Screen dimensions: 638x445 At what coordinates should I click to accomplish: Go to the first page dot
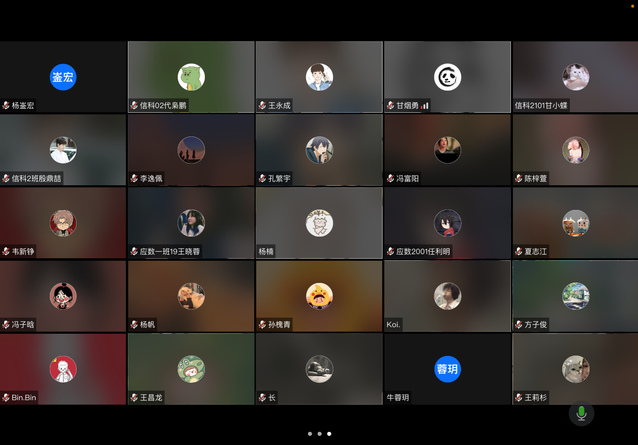(x=309, y=434)
